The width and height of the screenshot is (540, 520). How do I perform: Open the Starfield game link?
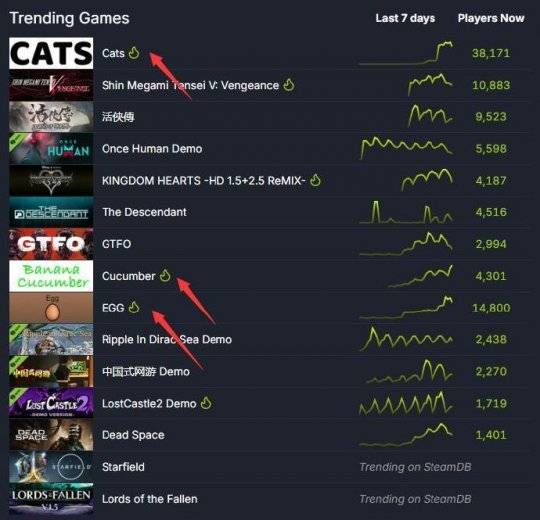(x=123, y=467)
